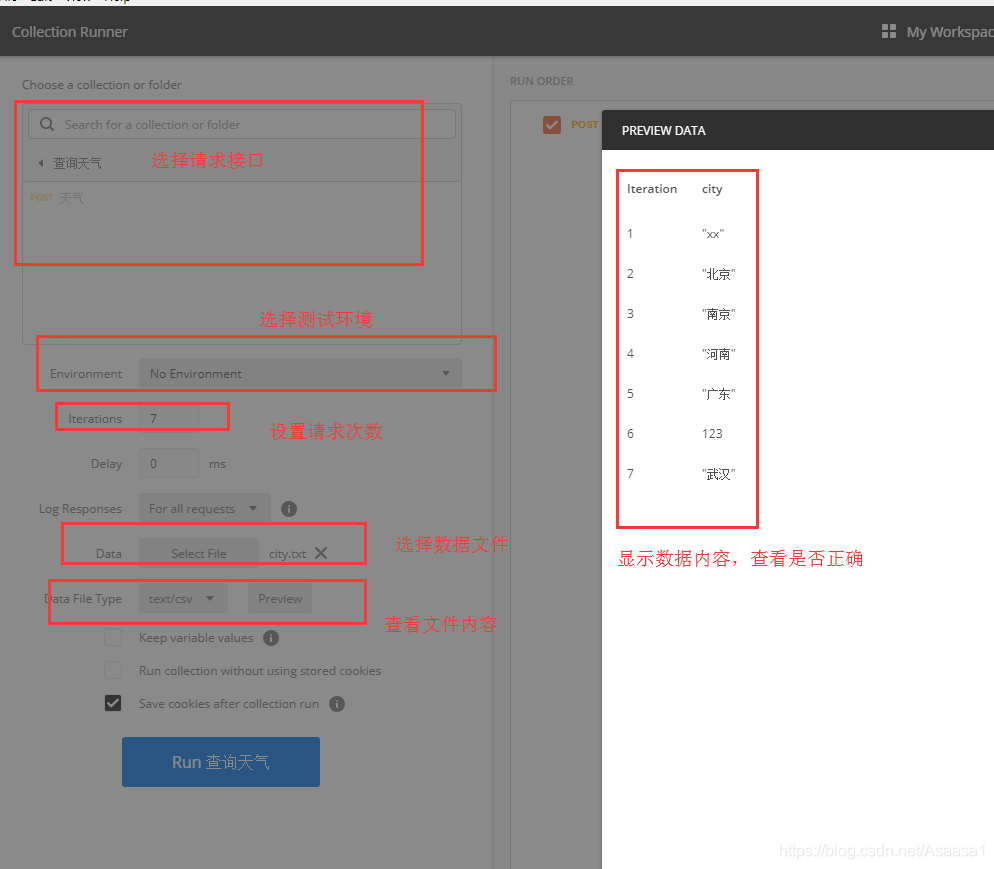Viewport: 994px width, 869px height.
Task: Click the "武汉" cell in preview data
Action: [718, 473]
